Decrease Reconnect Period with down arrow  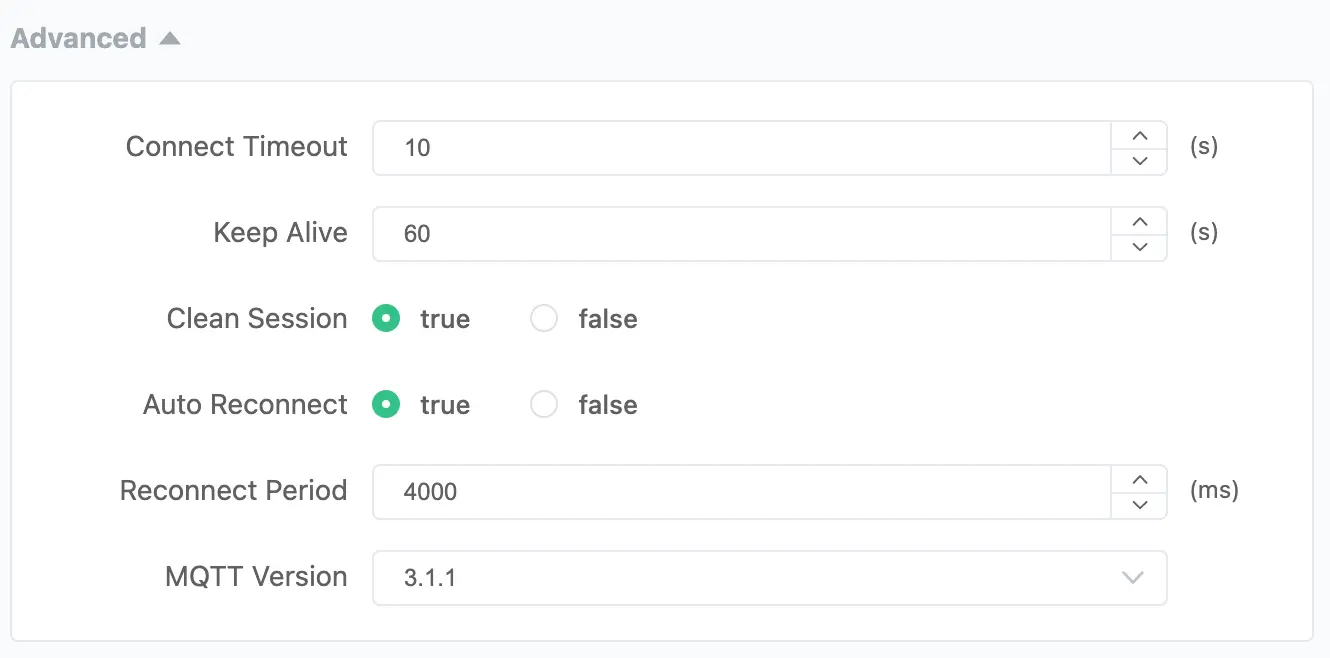1139,505
